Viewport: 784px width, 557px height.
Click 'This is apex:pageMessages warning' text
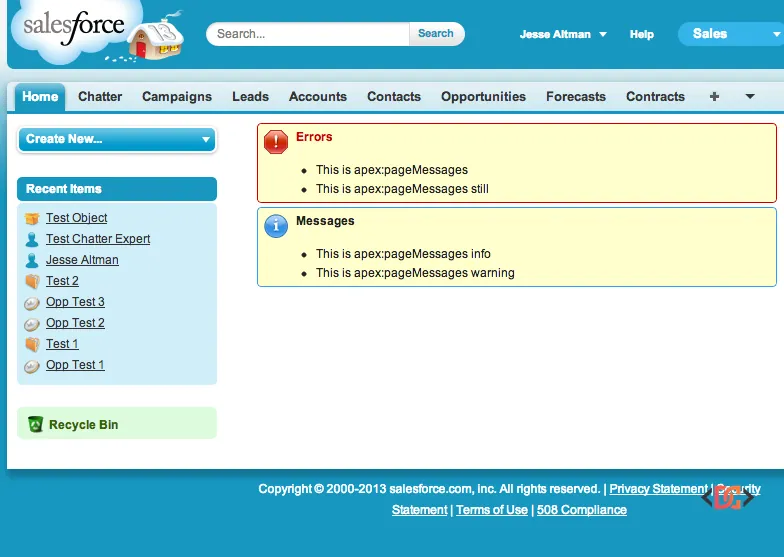pyautogui.click(x=415, y=273)
